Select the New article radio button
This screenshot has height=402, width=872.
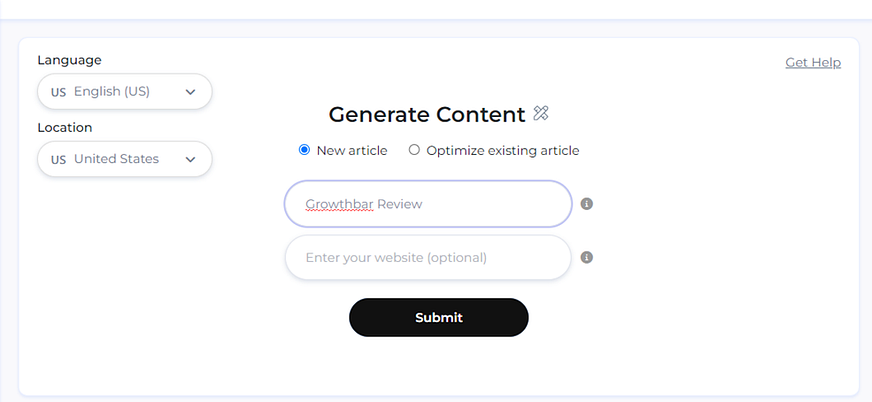[305, 150]
